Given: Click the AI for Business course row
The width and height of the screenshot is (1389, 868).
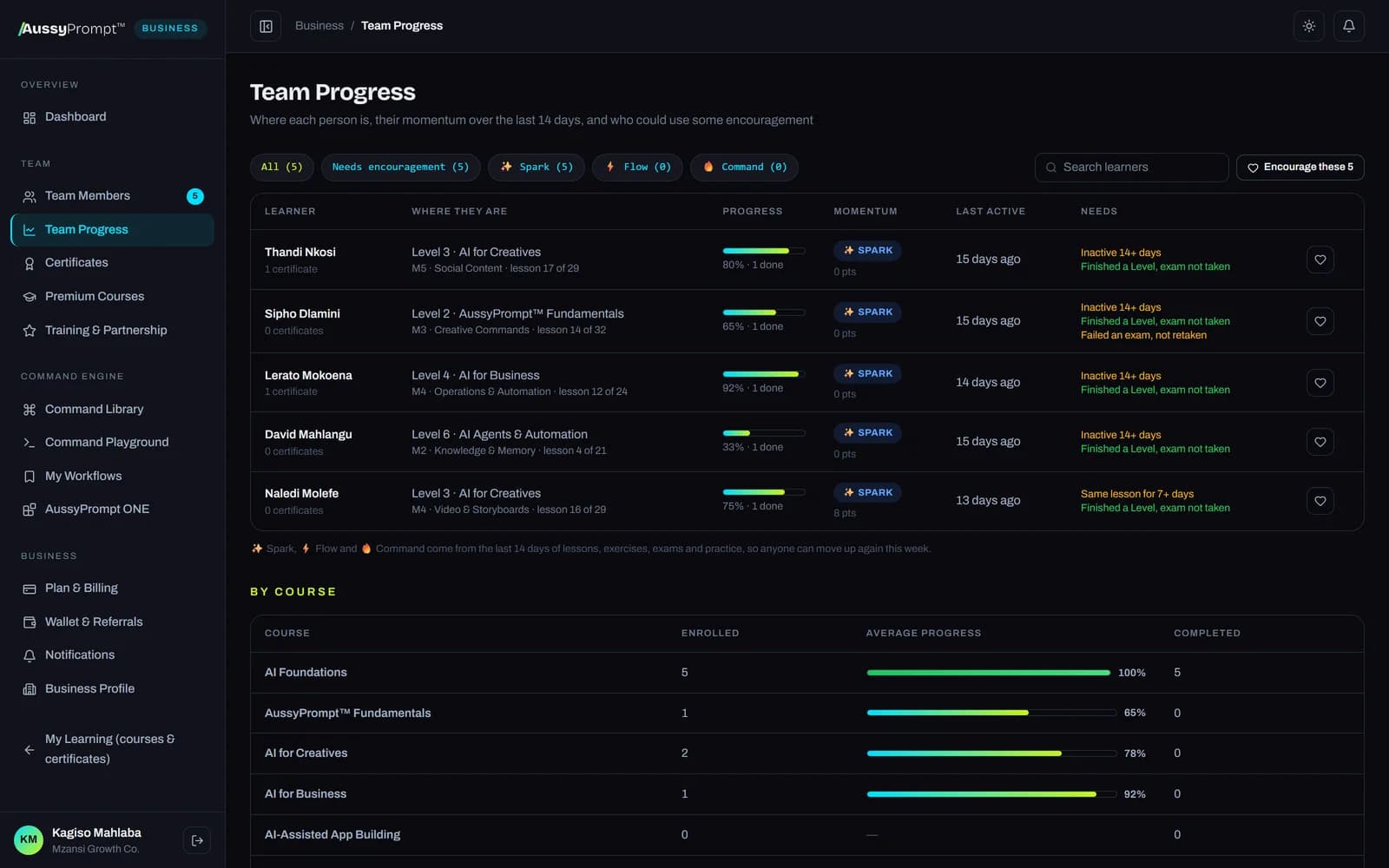Looking at the screenshot, I should (x=806, y=794).
